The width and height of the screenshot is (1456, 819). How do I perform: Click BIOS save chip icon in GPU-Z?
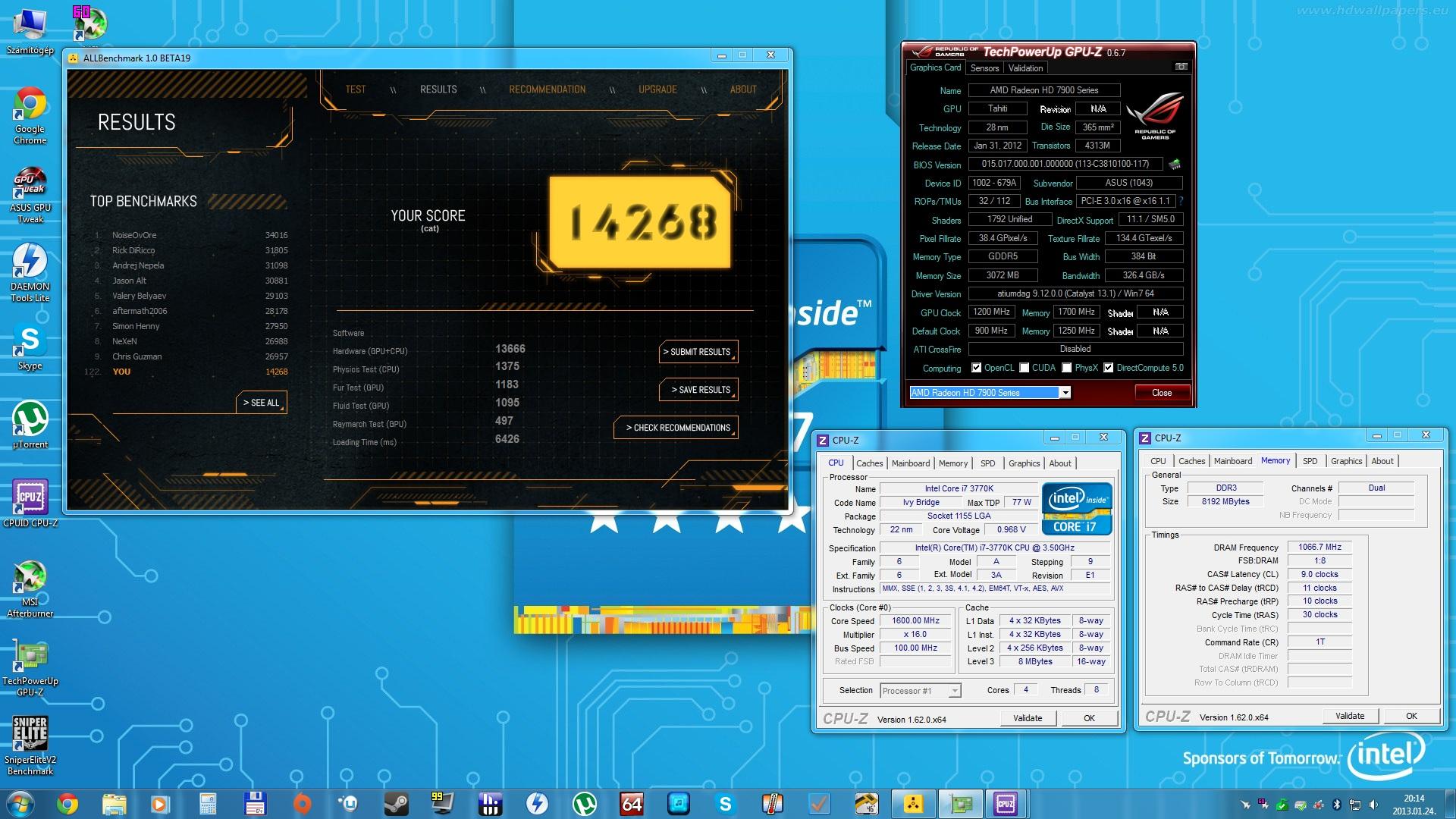pos(1175,164)
